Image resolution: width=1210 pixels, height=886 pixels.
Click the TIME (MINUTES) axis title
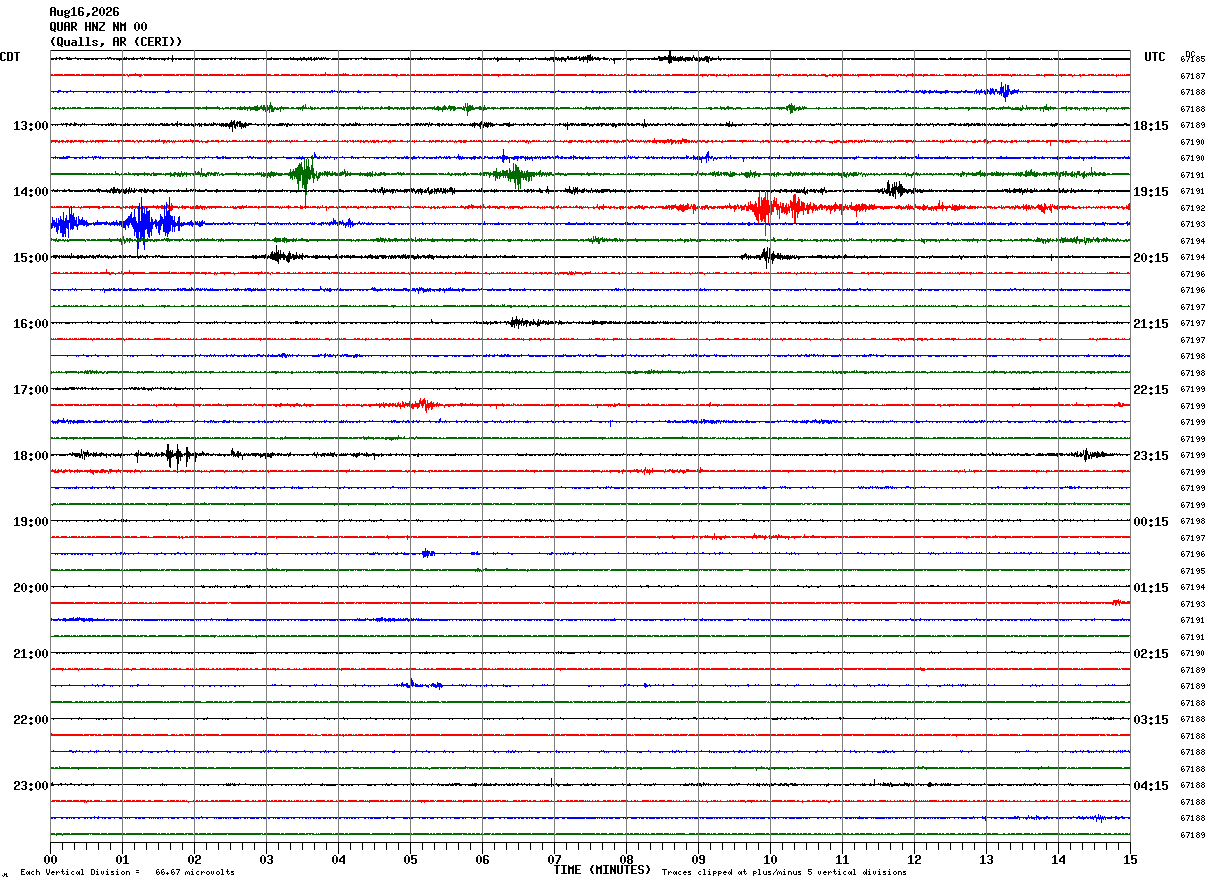click(602, 870)
